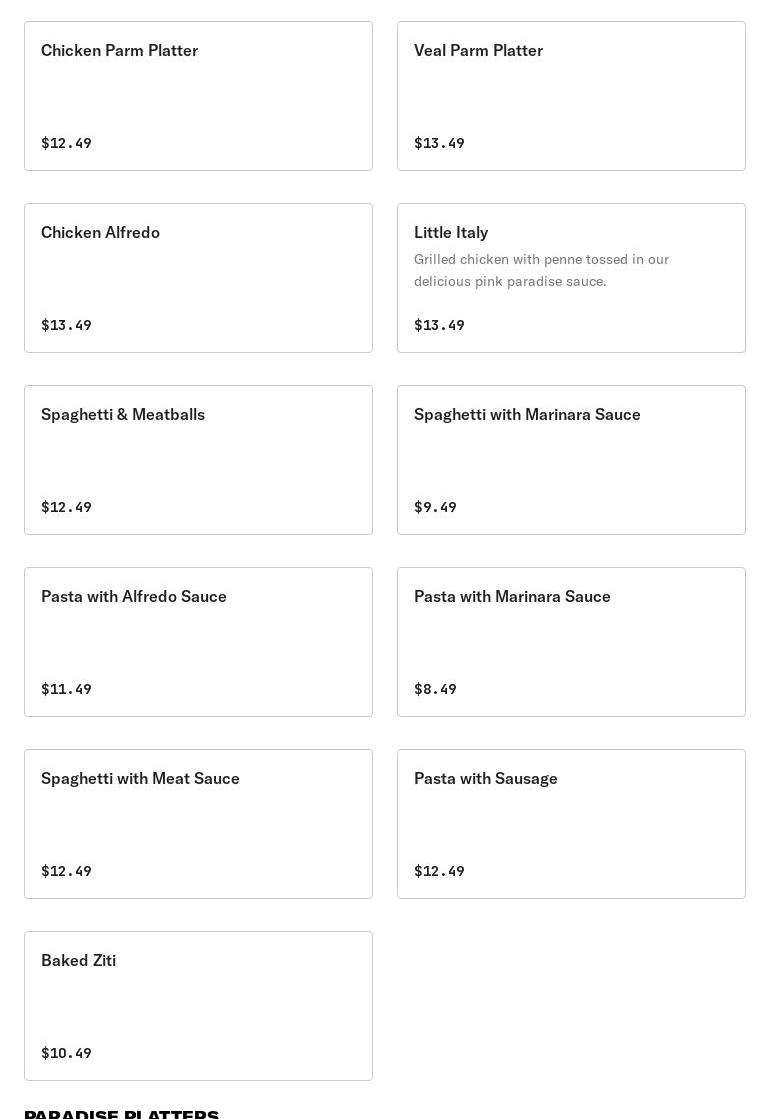Open the Chicken Parm Platter item

(198, 96)
